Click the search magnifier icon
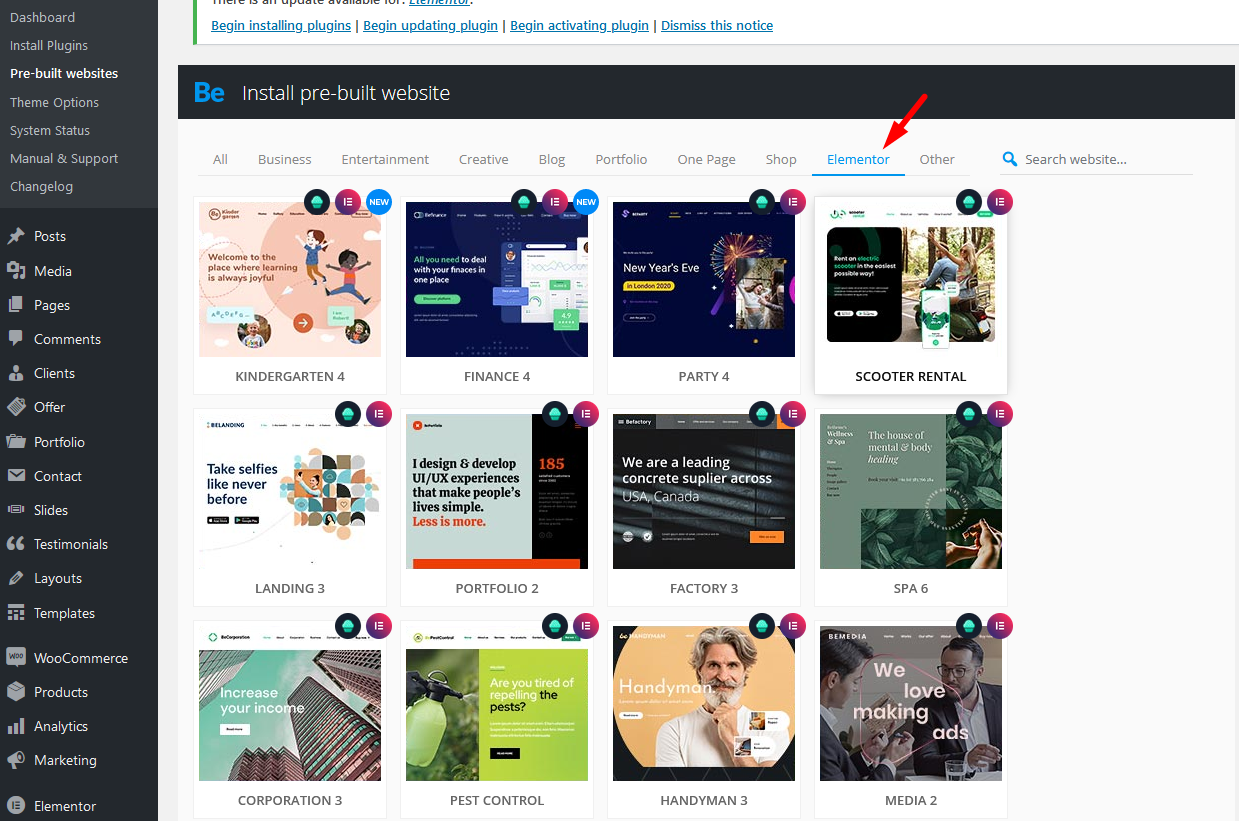This screenshot has width=1239, height=821. tap(1010, 159)
